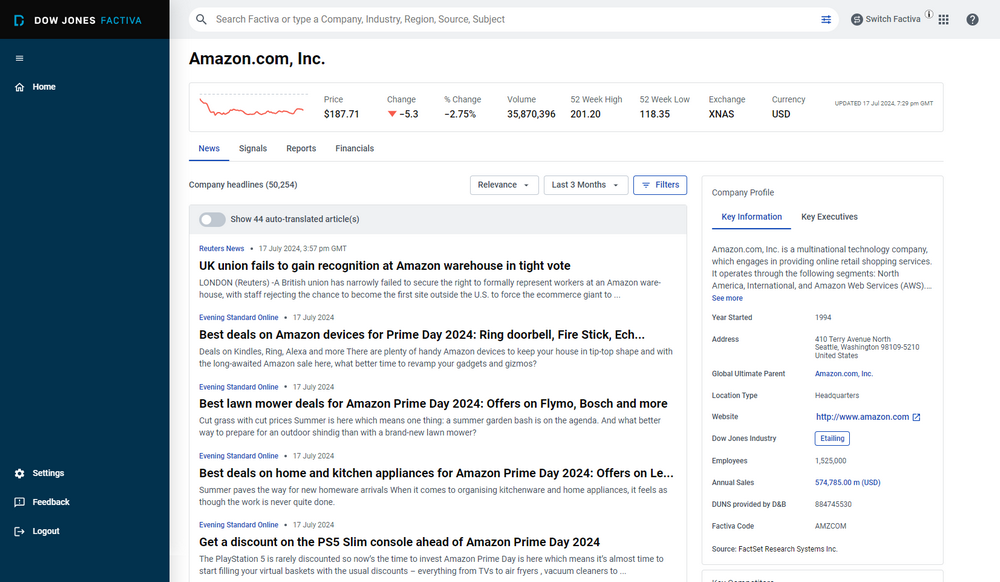Click in the Search Factiva input field

(x=513, y=19)
